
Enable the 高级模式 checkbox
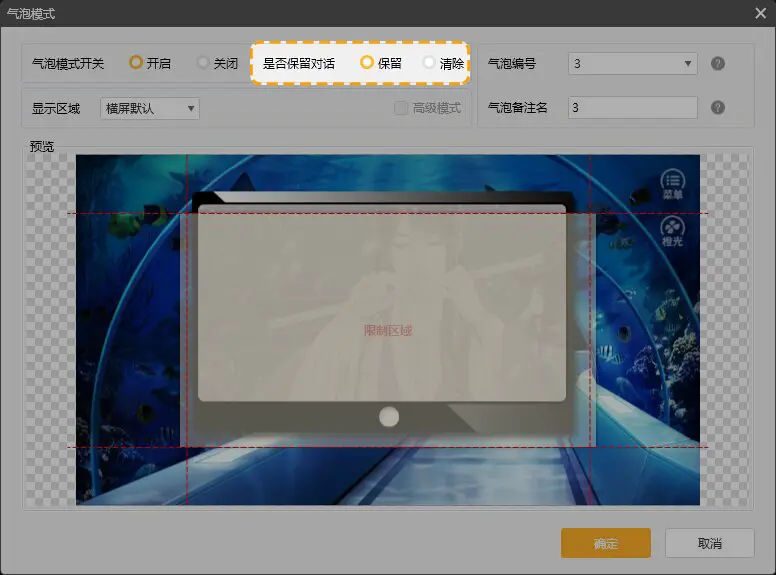pos(401,108)
